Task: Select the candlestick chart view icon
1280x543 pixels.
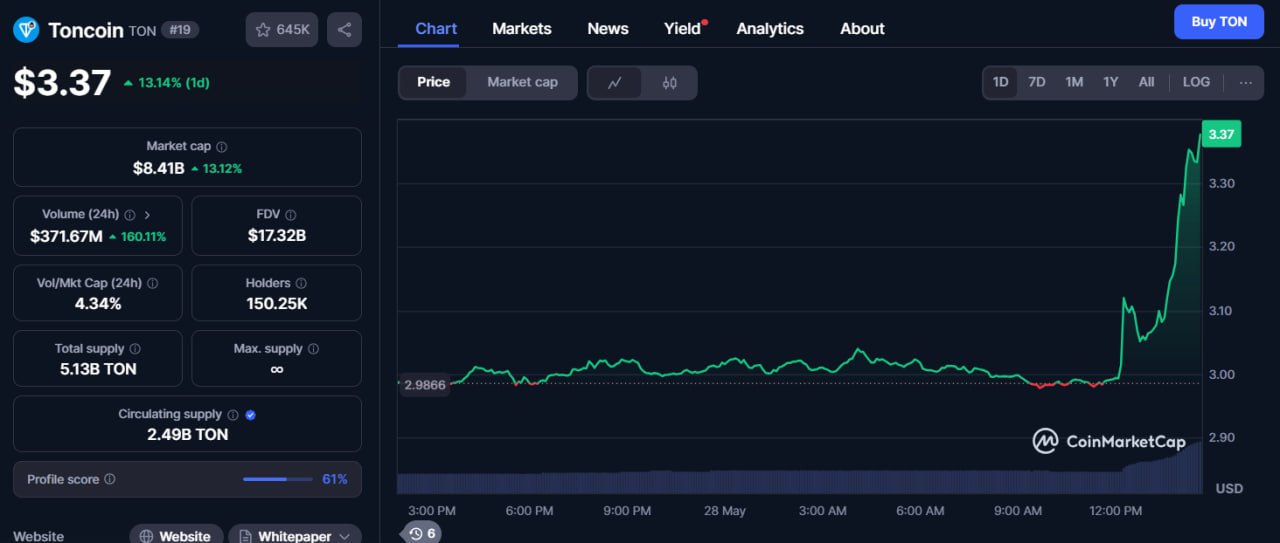Action: click(x=670, y=83)
